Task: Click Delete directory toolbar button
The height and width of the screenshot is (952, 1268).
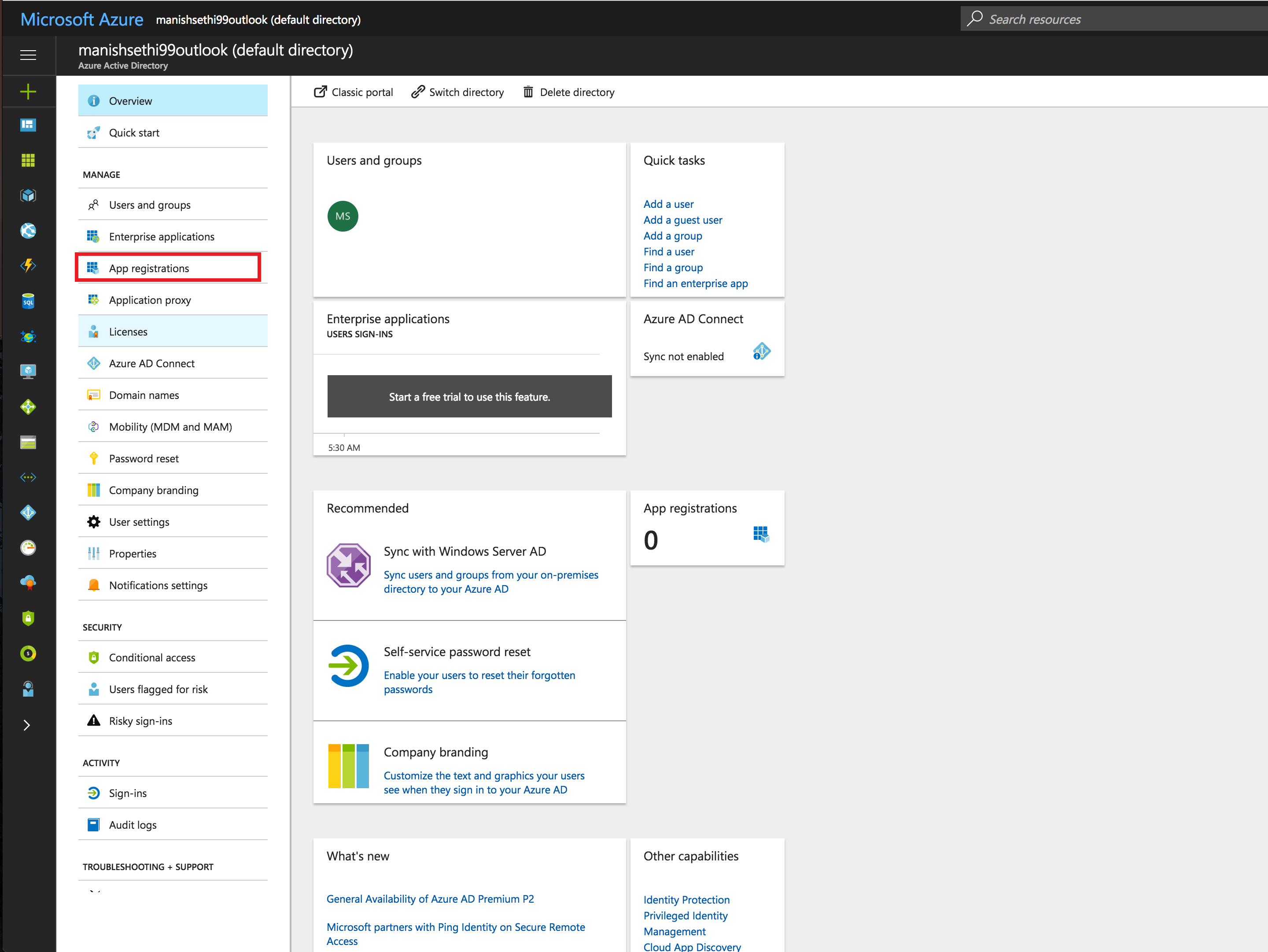Action: pyautogui.click(x=569, y=92)
